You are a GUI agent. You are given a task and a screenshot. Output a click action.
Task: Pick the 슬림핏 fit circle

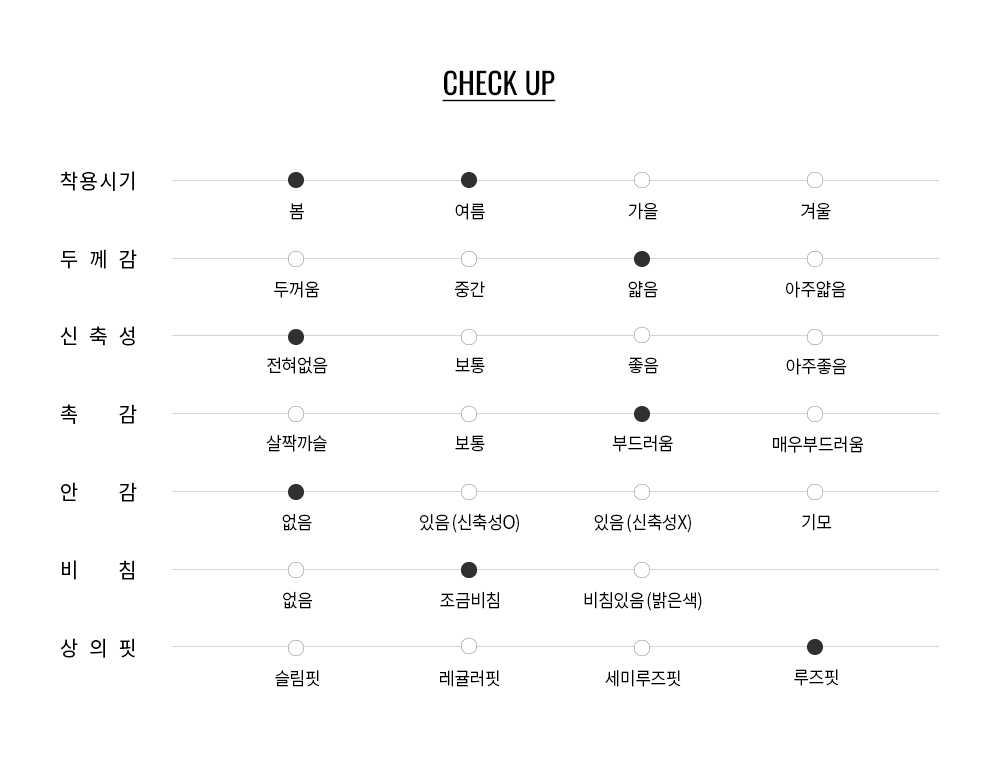[x=296, y=648]
